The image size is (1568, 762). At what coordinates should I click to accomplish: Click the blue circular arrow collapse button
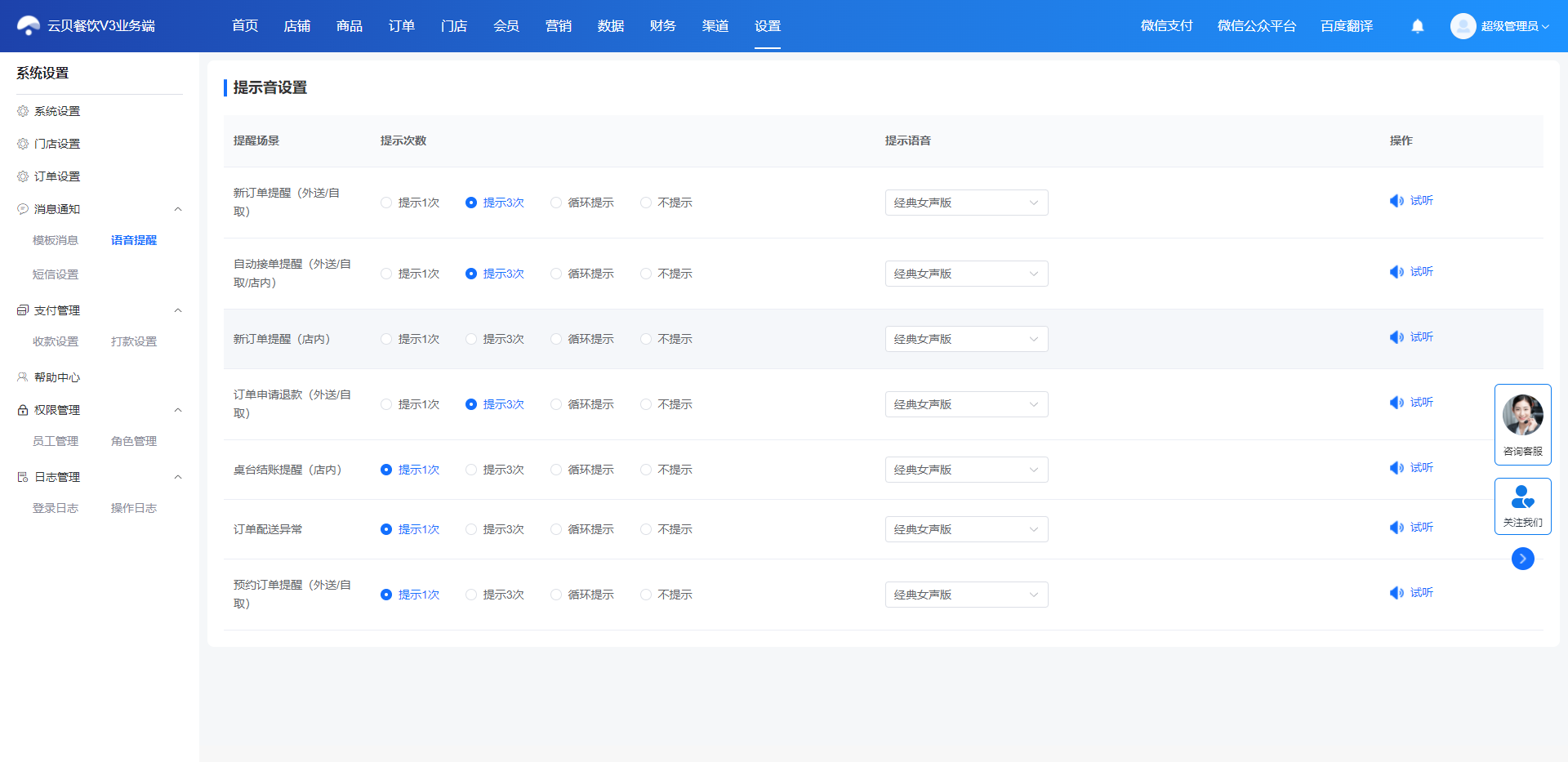[x=1523, y=559]
